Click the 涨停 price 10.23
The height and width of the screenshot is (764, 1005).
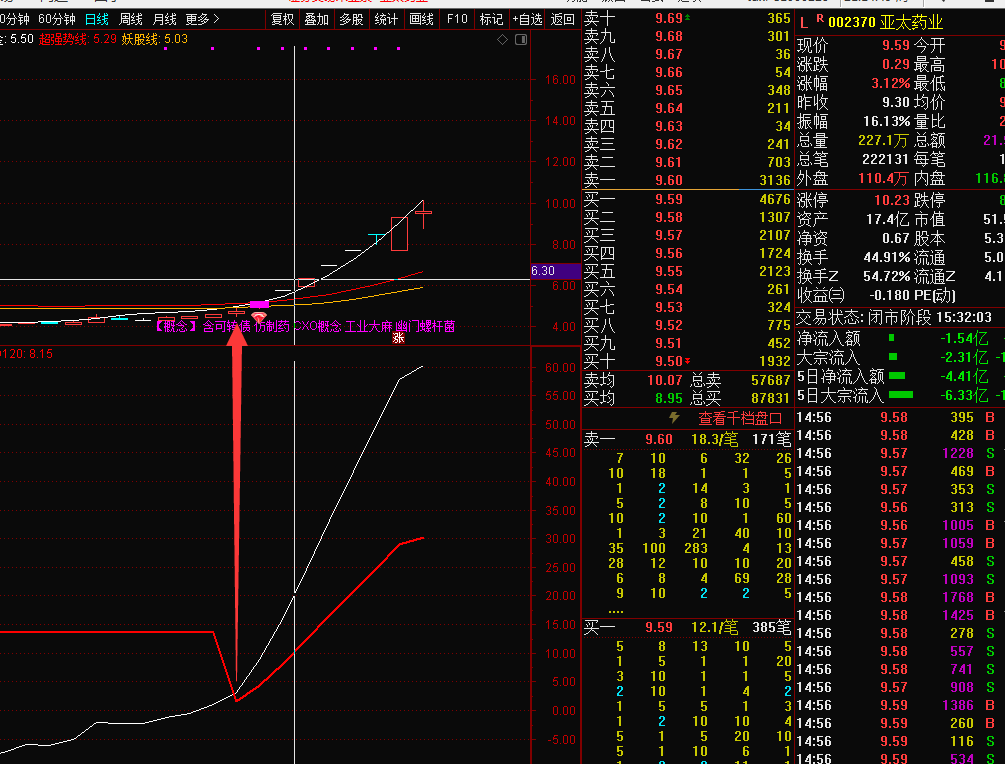892,200
